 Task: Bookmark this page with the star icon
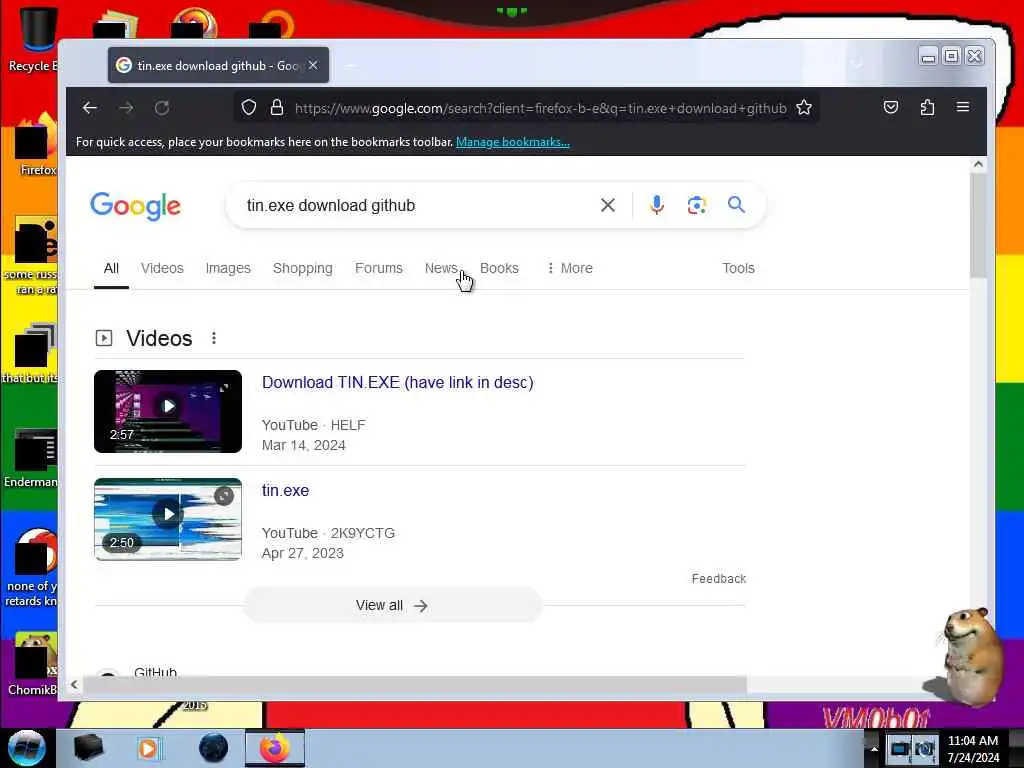pyautogui.click(x=804, y=108)
